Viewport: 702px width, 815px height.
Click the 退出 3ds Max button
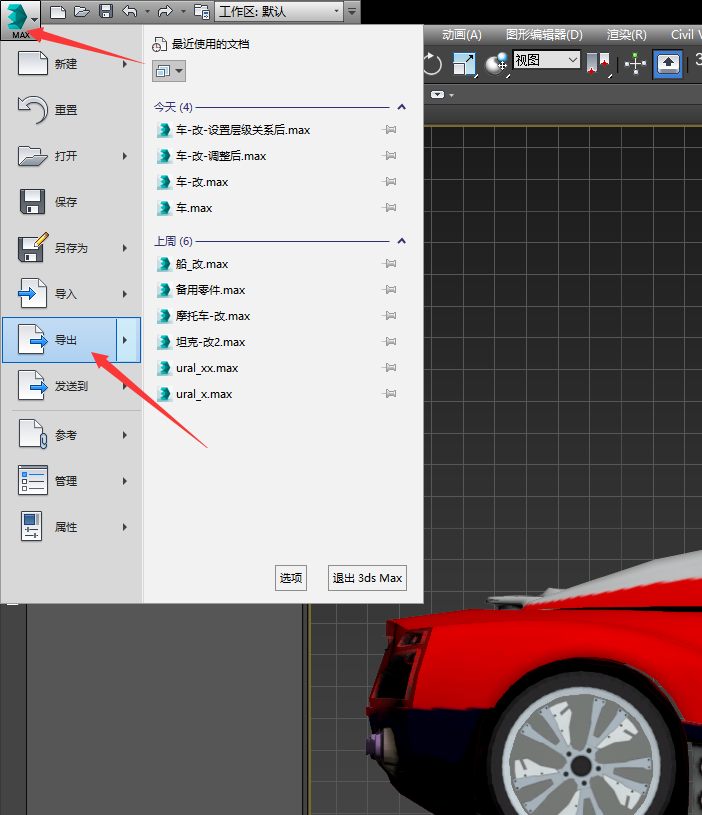coord(367,578)
